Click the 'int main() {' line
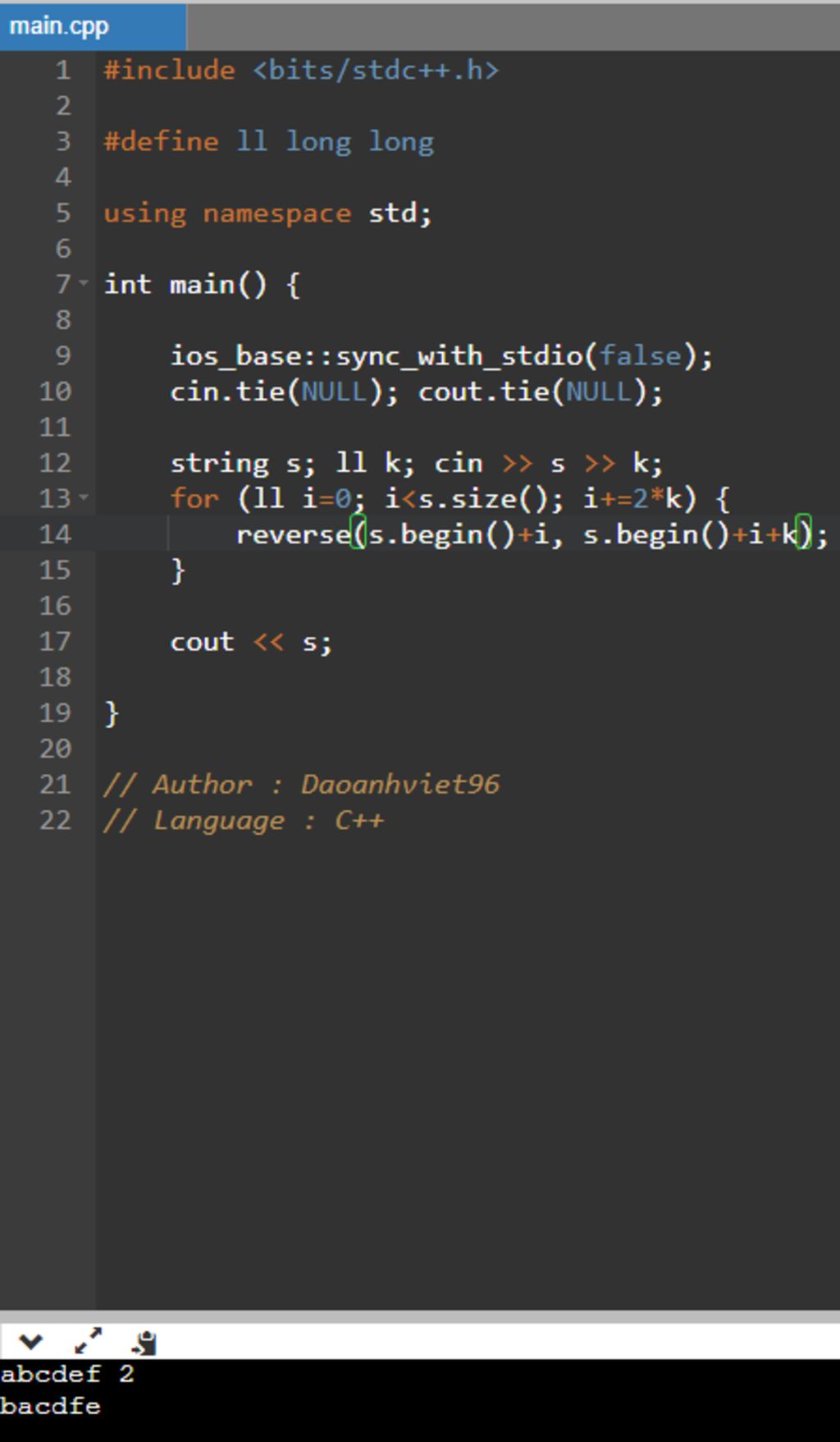Screen dimensions: 840x1442 point(202,285)
